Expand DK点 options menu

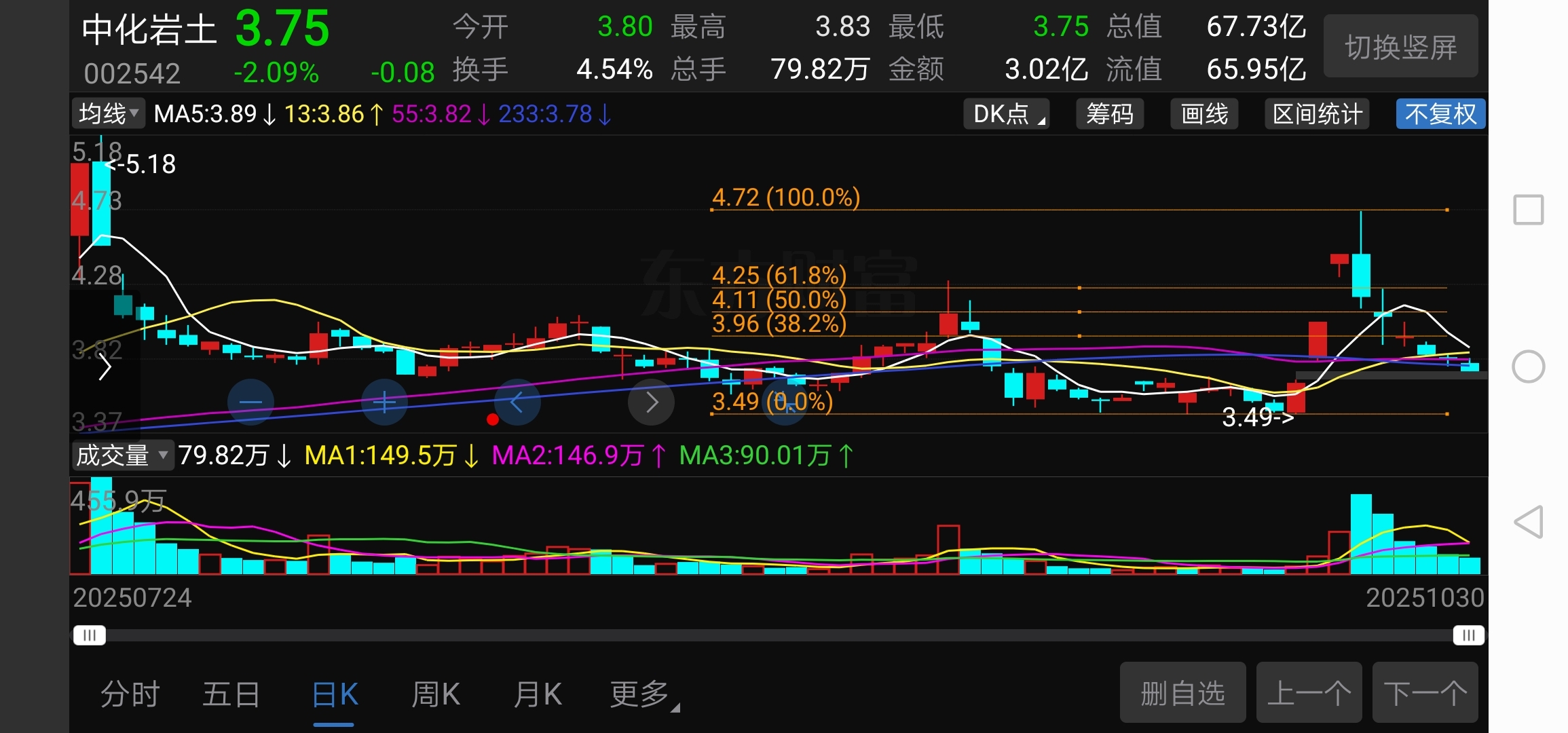coord(1007,114)
